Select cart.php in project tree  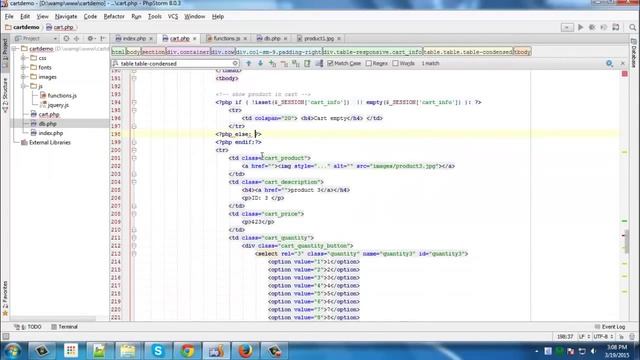click(x=49, y=114)
